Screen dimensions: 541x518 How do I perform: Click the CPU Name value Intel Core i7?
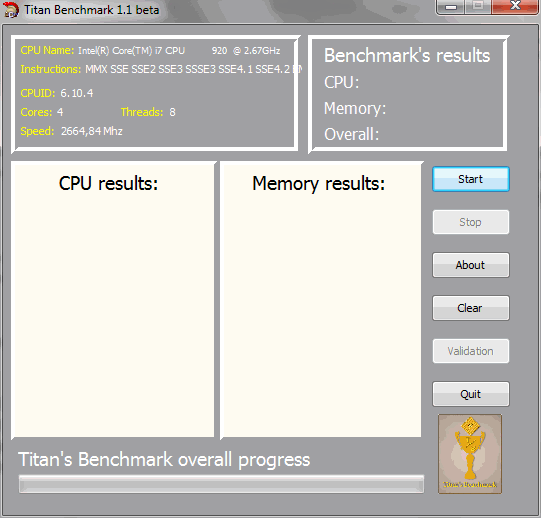coord(179,51)
